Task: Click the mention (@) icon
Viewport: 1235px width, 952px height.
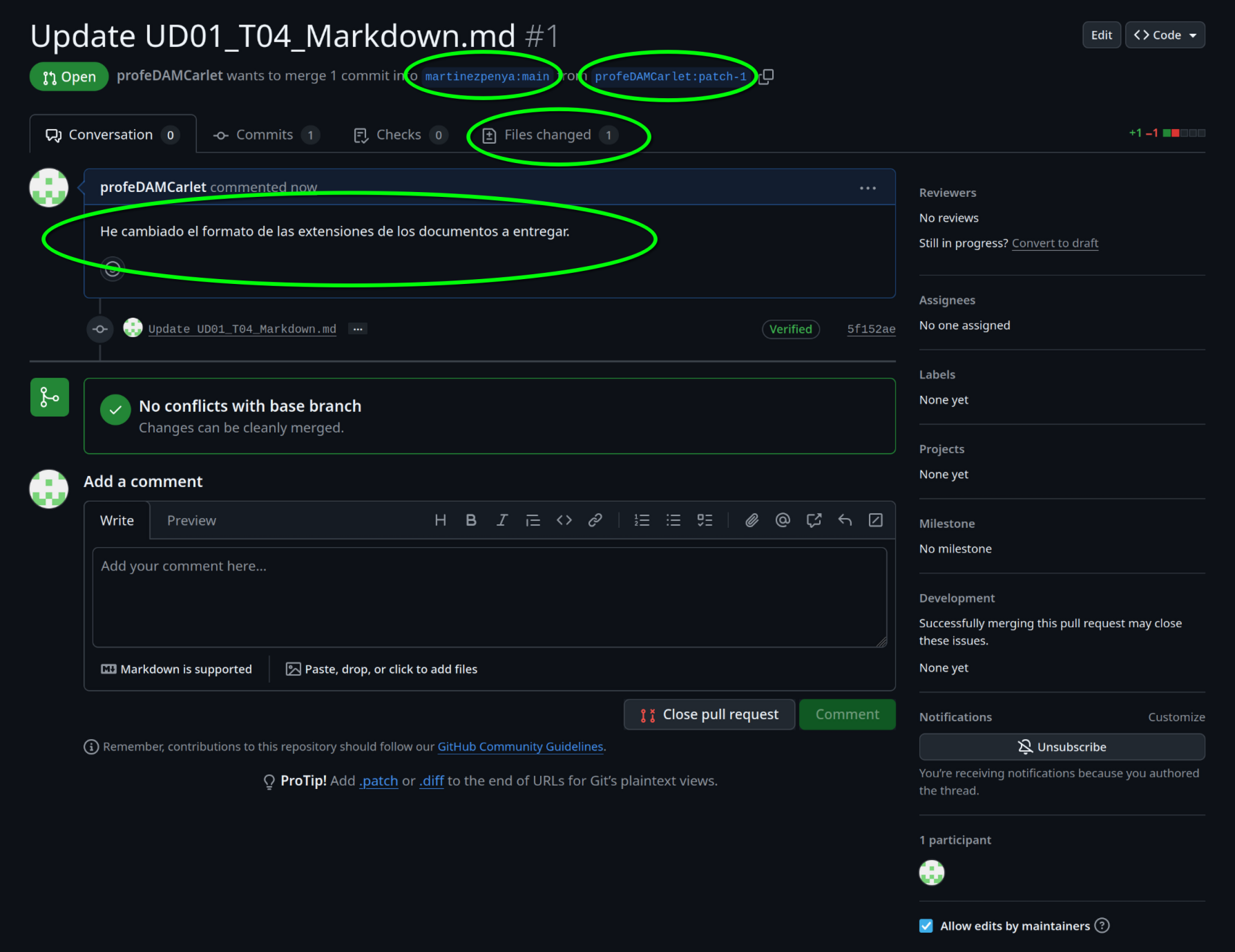Action: tap(783, 520)
